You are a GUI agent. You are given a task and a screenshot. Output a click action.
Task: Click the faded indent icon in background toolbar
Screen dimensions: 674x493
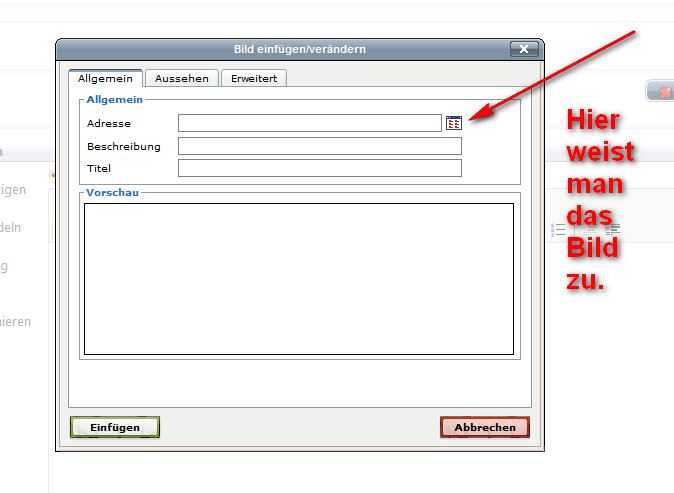click(x=612, y=230)
